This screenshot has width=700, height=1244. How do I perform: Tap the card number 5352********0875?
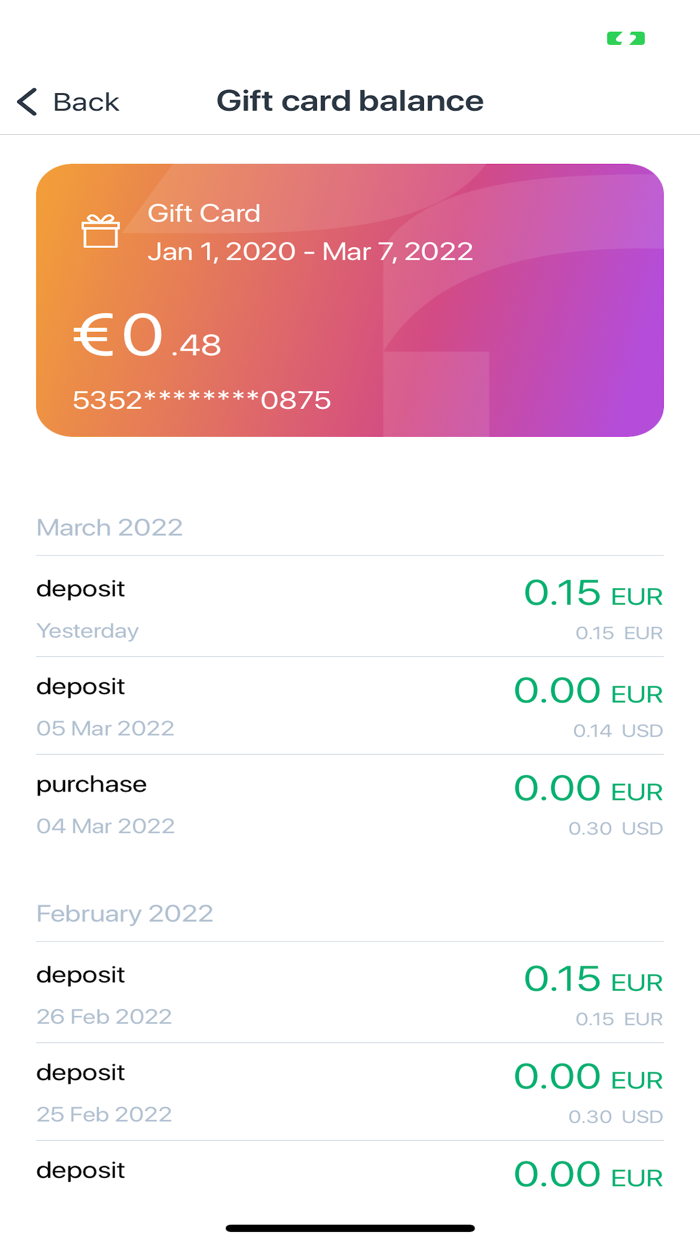coord(202,400)
